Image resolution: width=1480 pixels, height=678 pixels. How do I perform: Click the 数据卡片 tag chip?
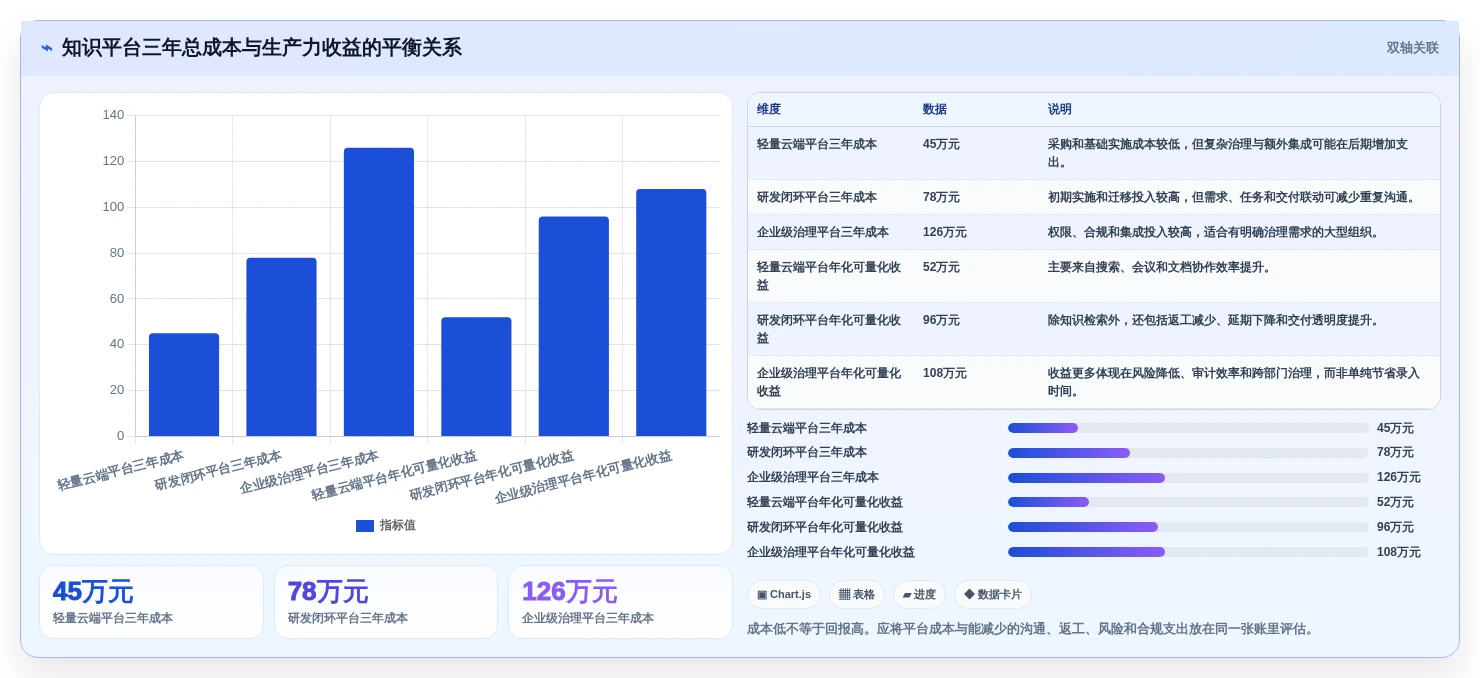point(993,594)
